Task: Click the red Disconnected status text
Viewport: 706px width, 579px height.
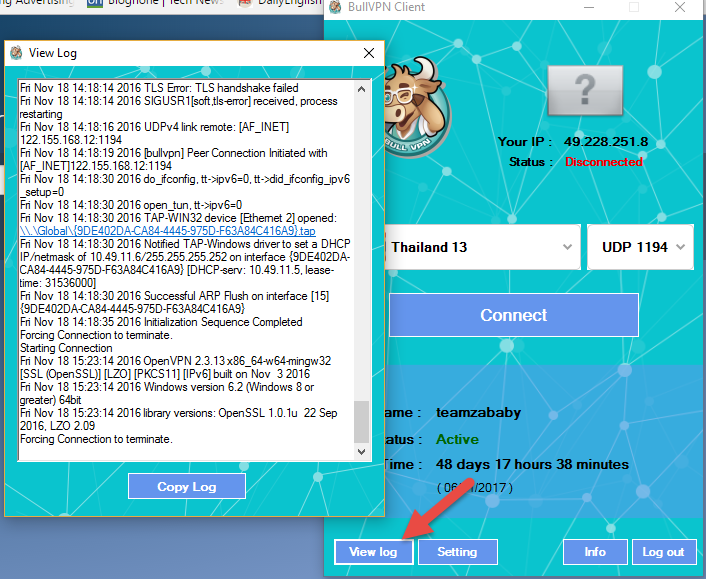Action: click(x=604, y=162)
